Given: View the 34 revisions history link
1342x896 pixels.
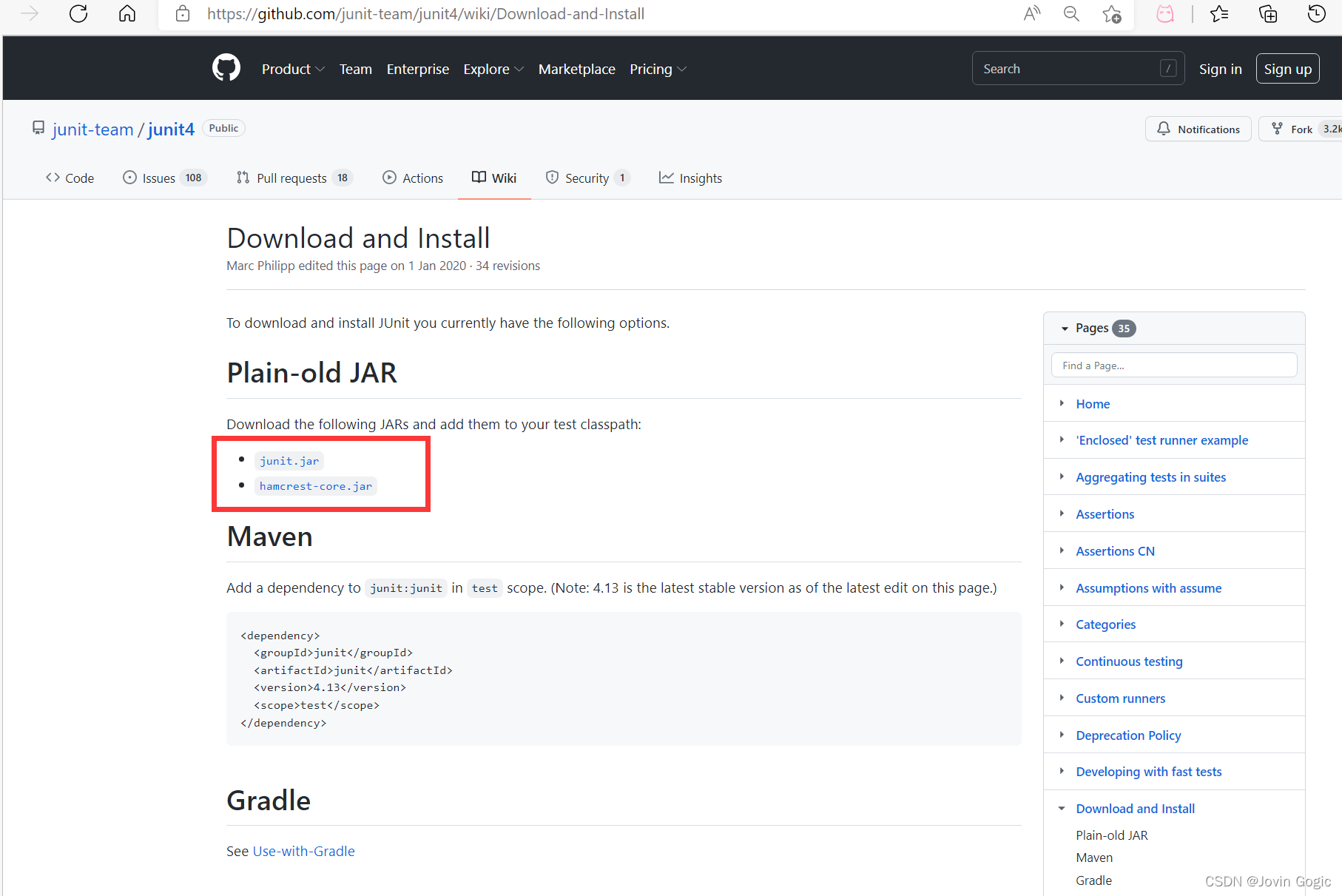Looking at the screenshot, I should [508, 266].
